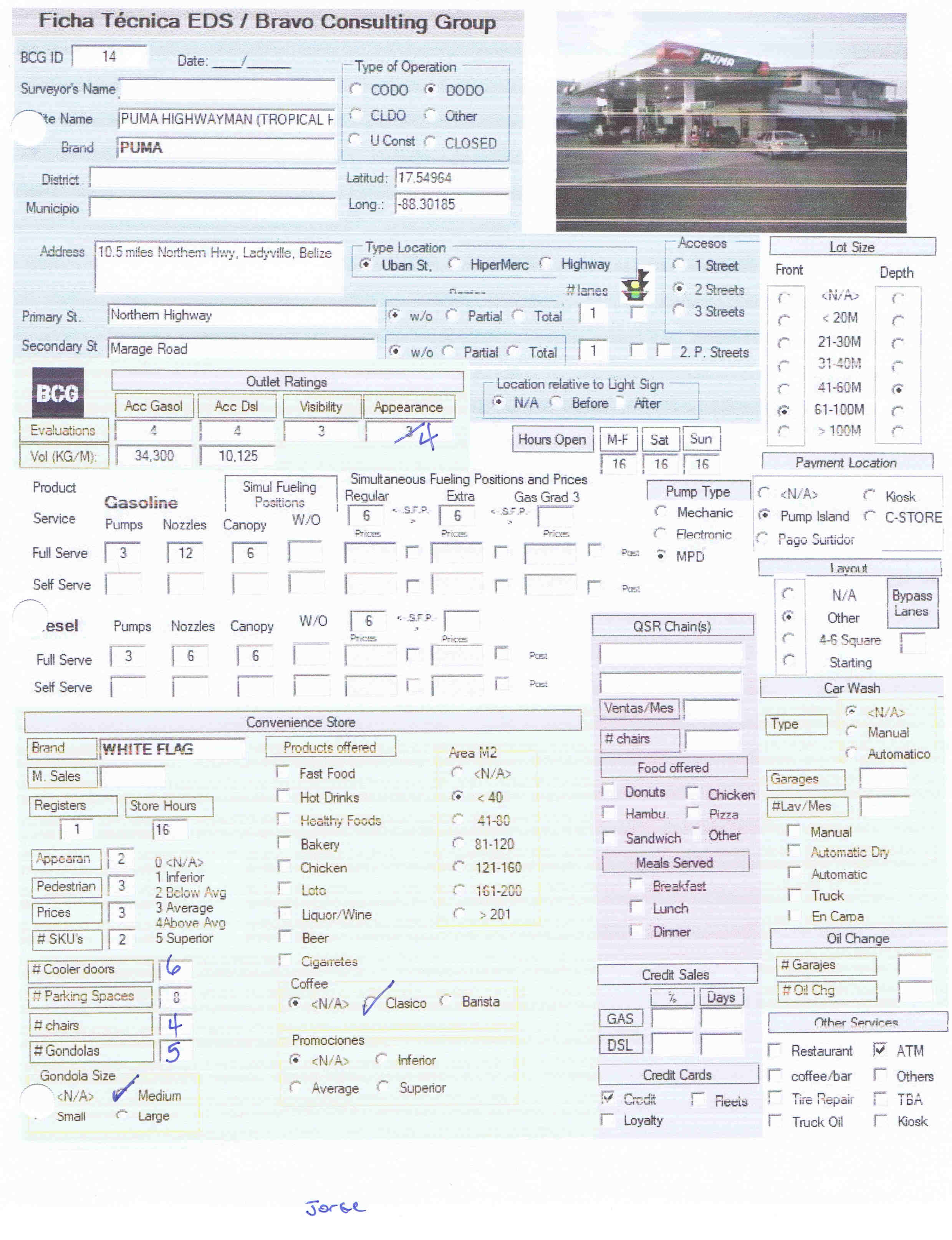Check the Liquor/Wine box

click(285, 913)
